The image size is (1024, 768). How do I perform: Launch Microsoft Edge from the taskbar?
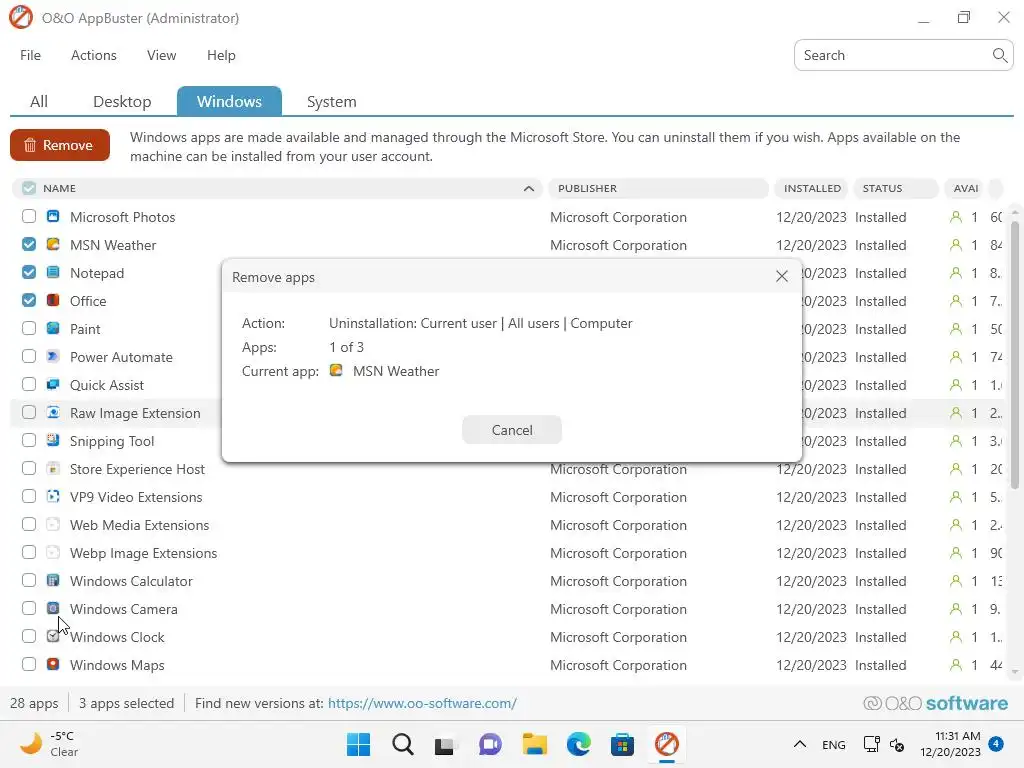pos(579,744)
